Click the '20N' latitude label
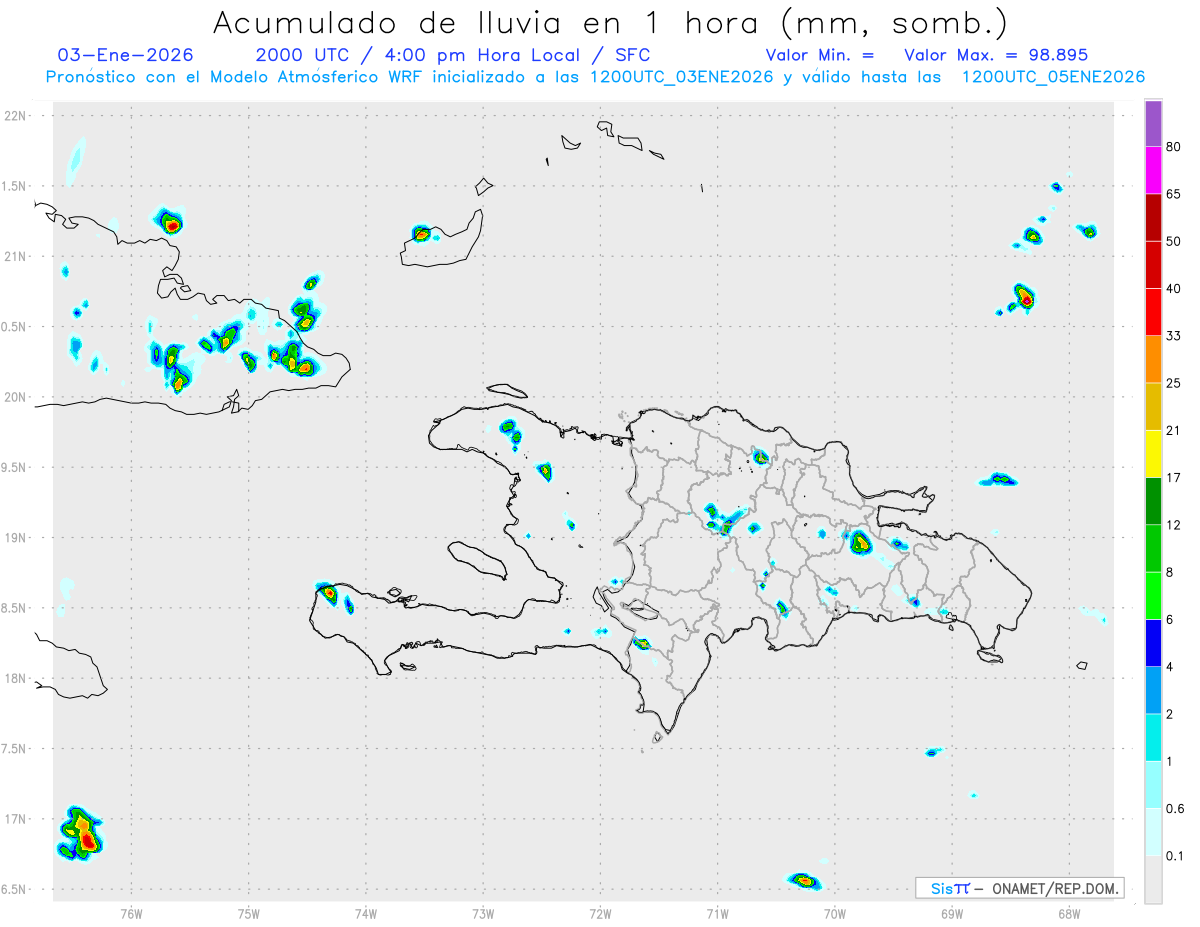 (x=15, y=397)
